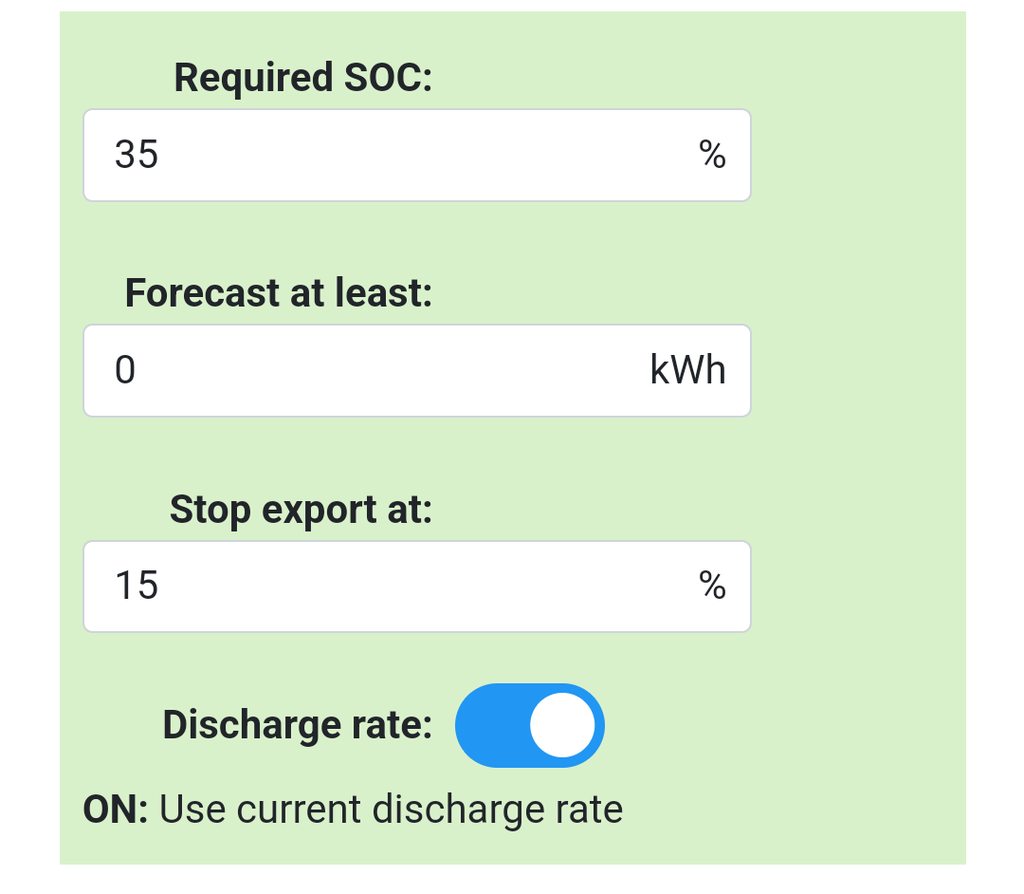Toggle the Discharge rate switch

pos(529,725)
